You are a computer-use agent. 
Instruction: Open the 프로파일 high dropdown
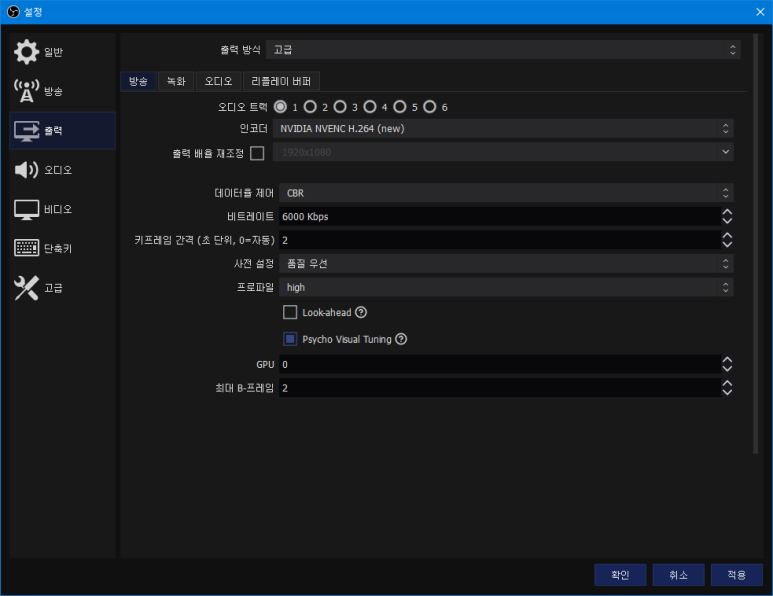506,287
